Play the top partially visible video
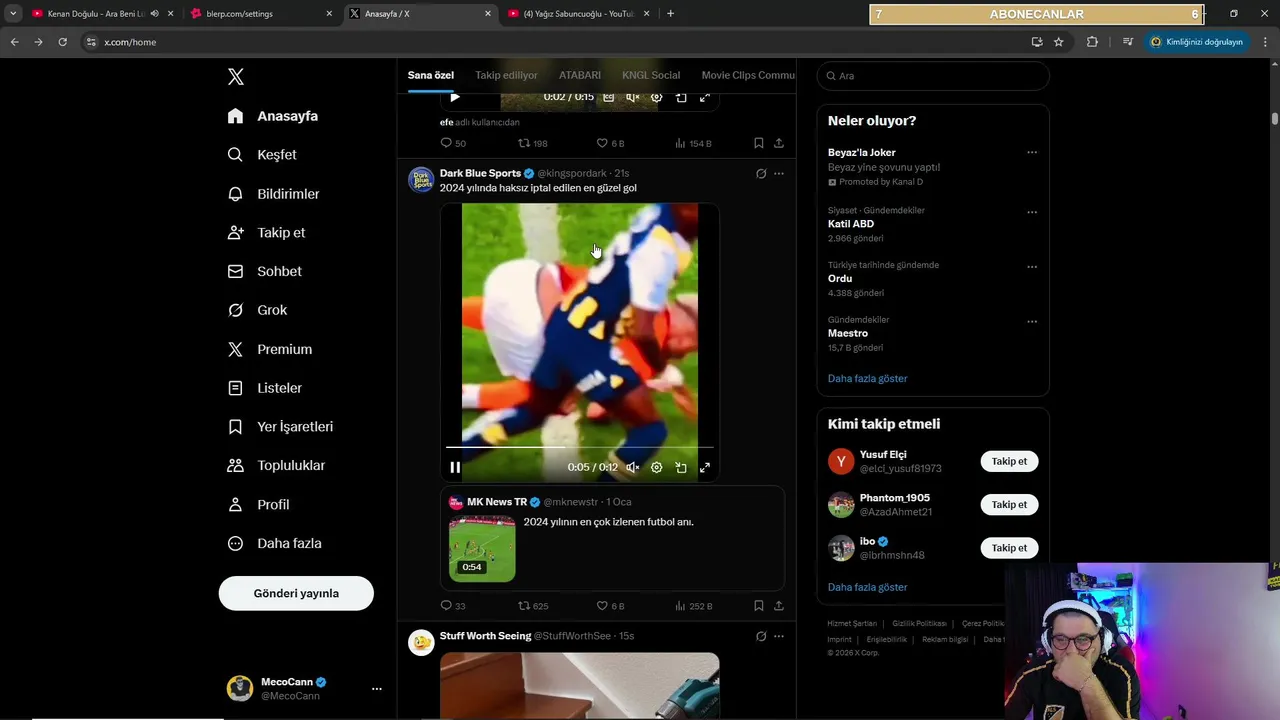Screen dimensions: 1280x720 click(x=455, y=97)
